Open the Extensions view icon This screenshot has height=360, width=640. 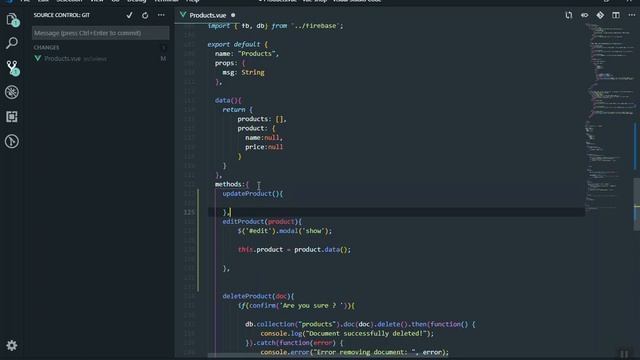(12, 117)
